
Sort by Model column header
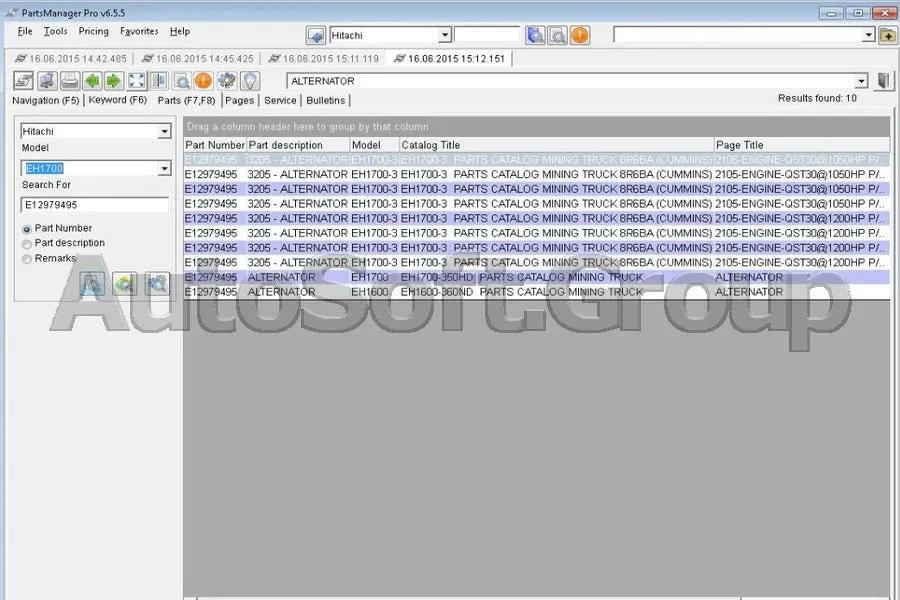(374, 145)
